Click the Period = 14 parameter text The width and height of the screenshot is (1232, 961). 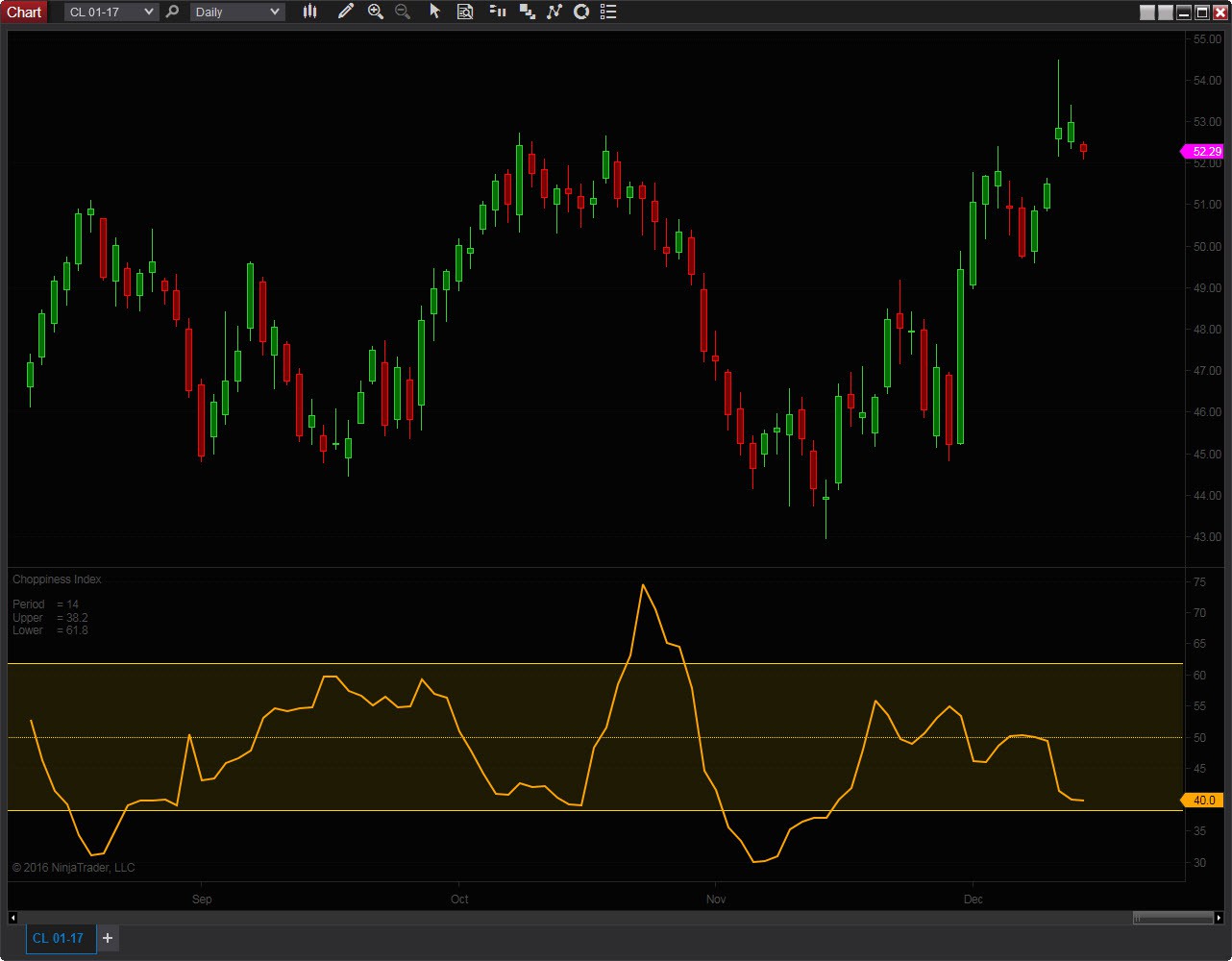46,604
